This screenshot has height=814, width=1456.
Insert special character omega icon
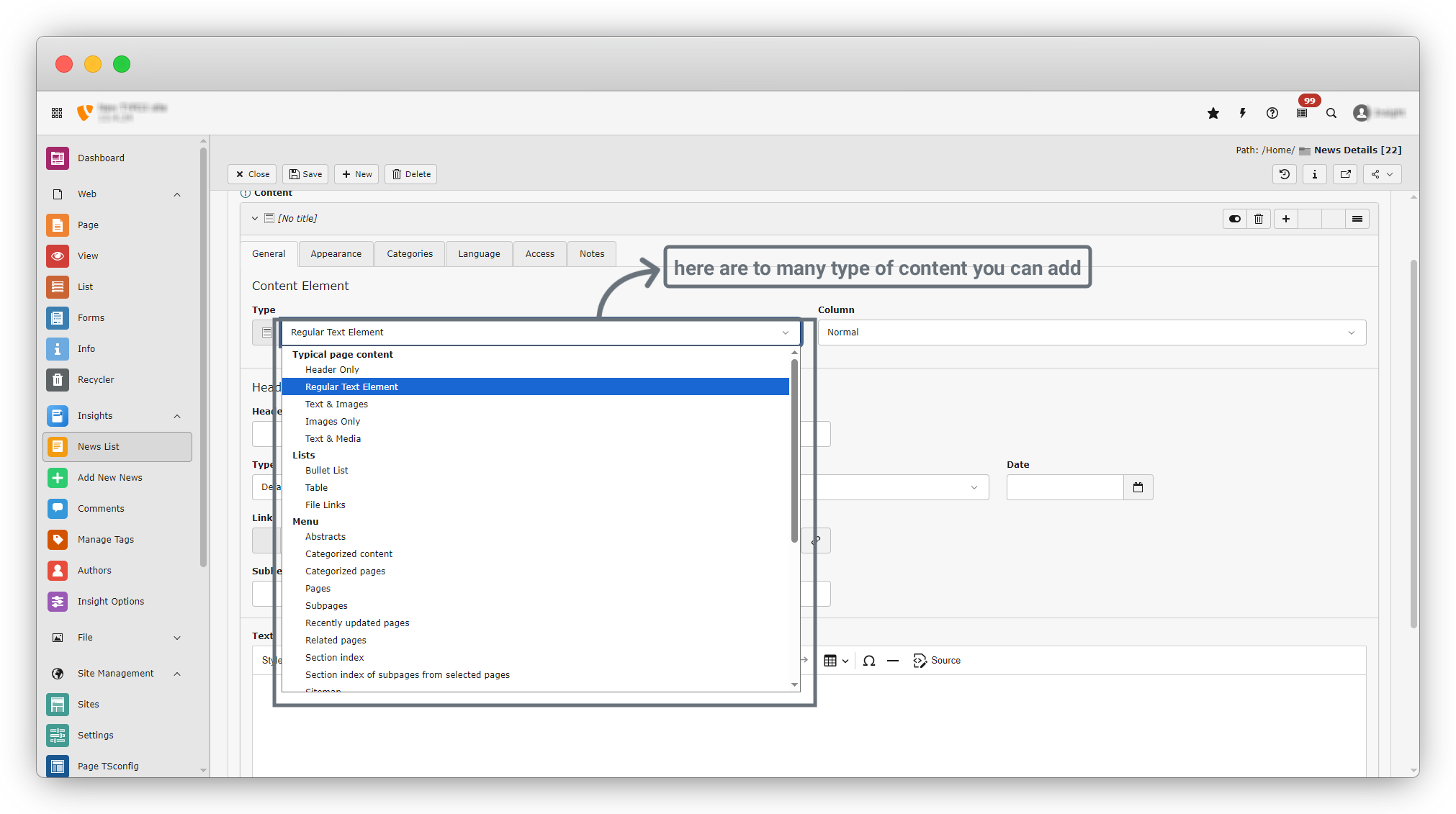click(x=869, y=660)
